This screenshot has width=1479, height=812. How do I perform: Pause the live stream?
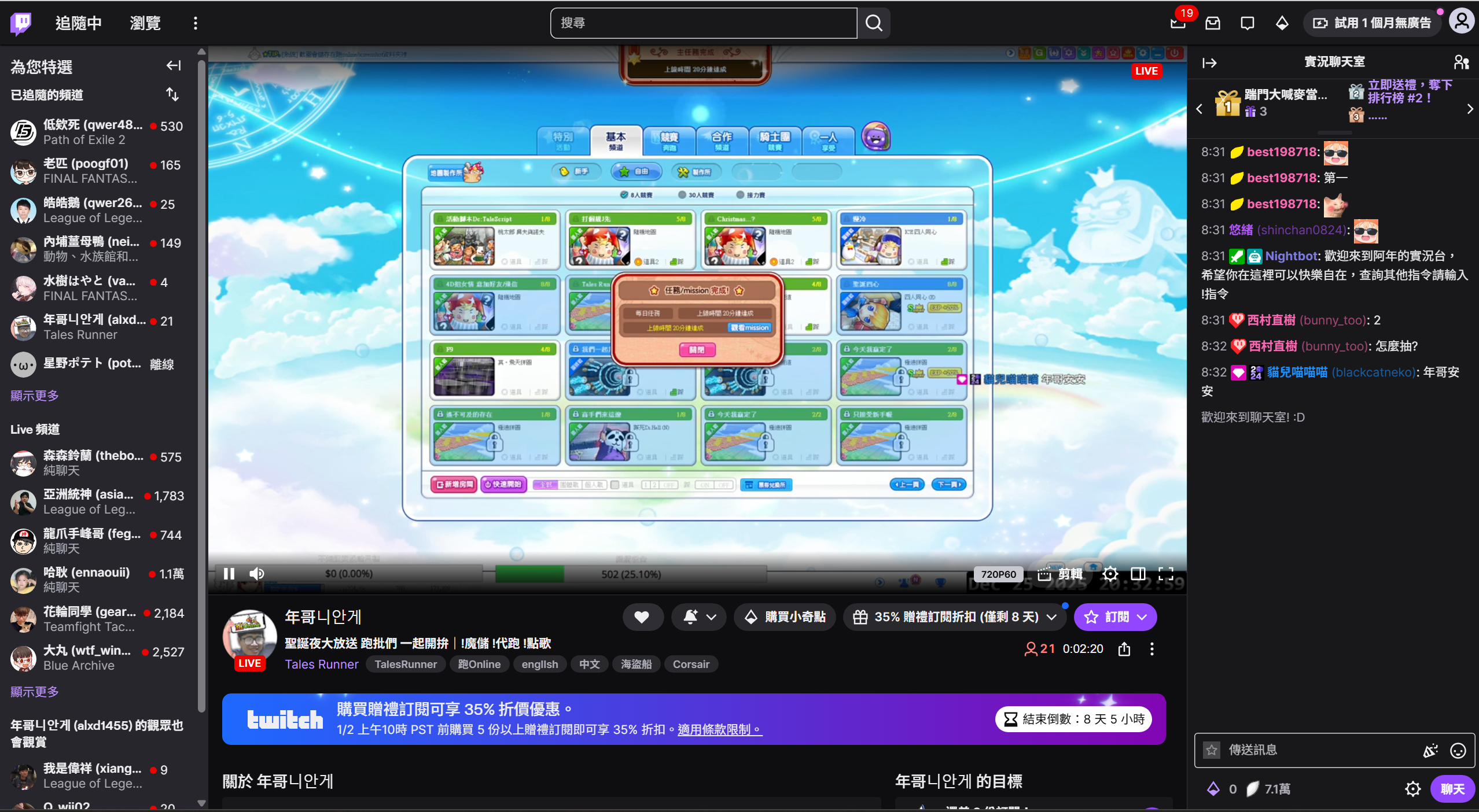[229, 574]
